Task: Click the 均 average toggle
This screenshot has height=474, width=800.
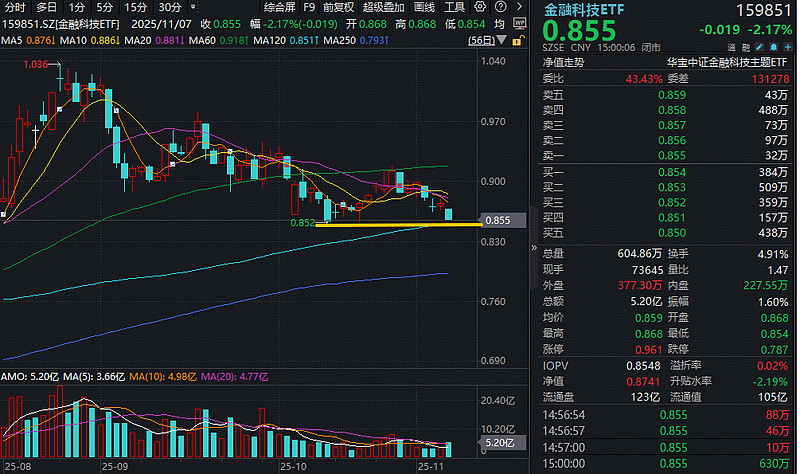Action: tap(499, 24)
